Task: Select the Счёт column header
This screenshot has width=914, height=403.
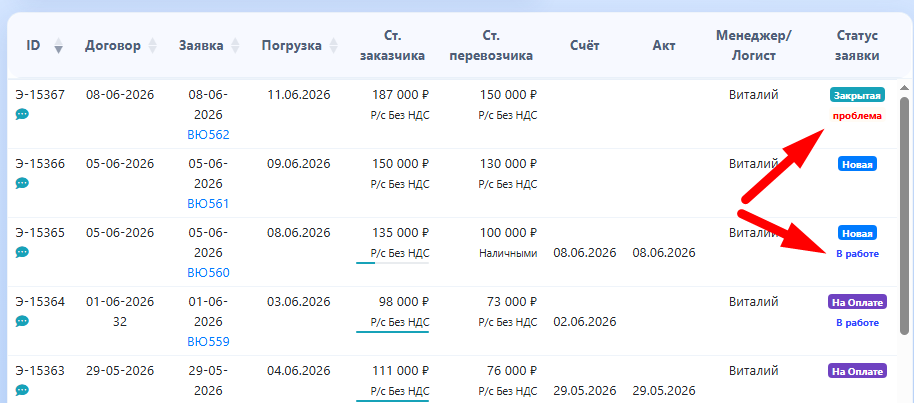Action: click(x=585, y=46)
